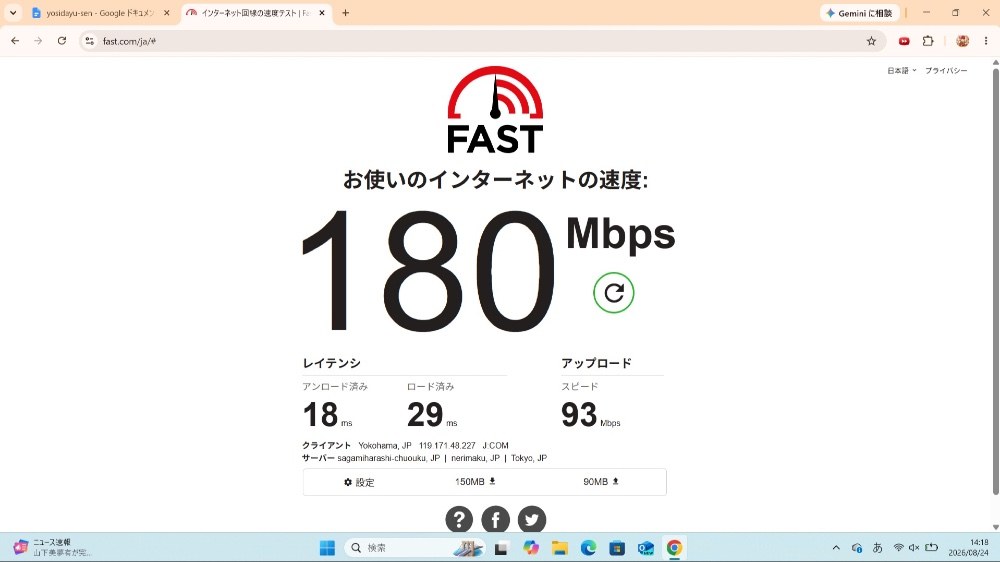
Task: Click the taskbar 検索 search box
Action: point(415,548)
